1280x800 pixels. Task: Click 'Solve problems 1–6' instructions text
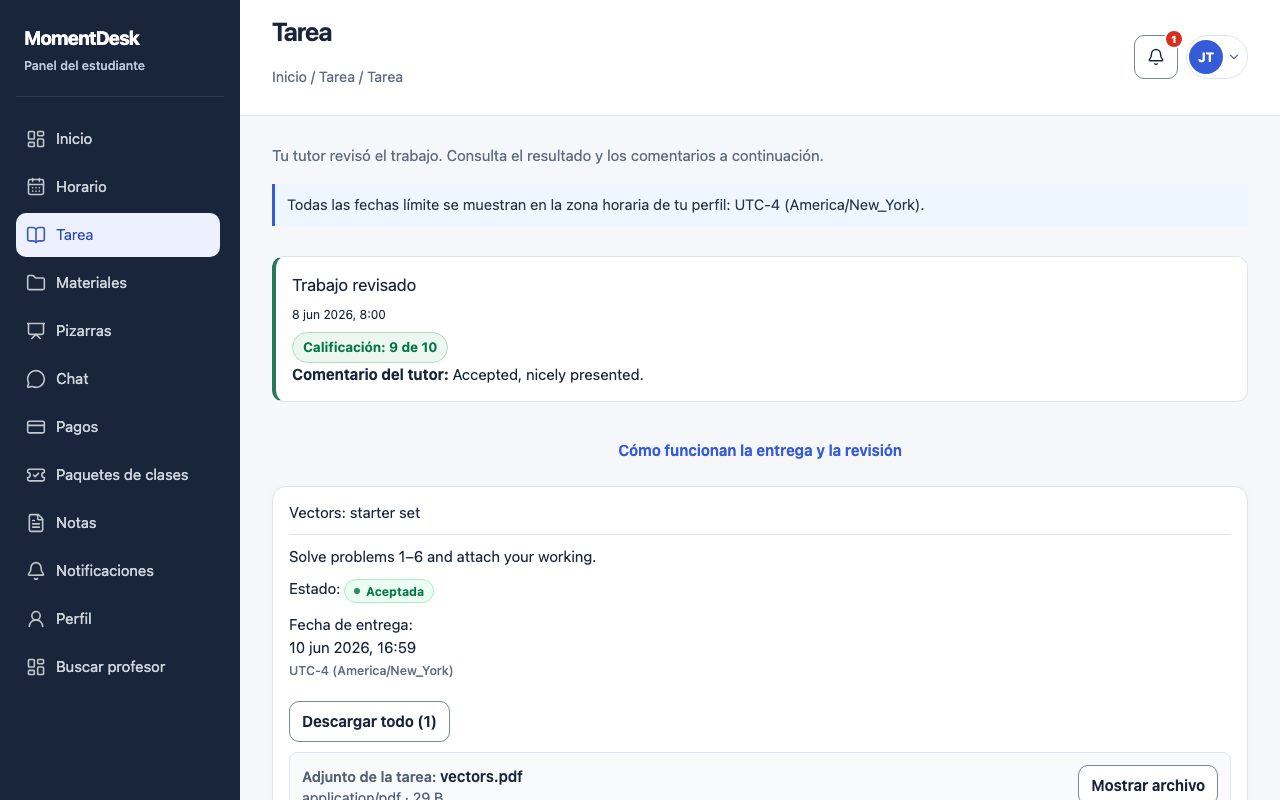coord(443,557)
